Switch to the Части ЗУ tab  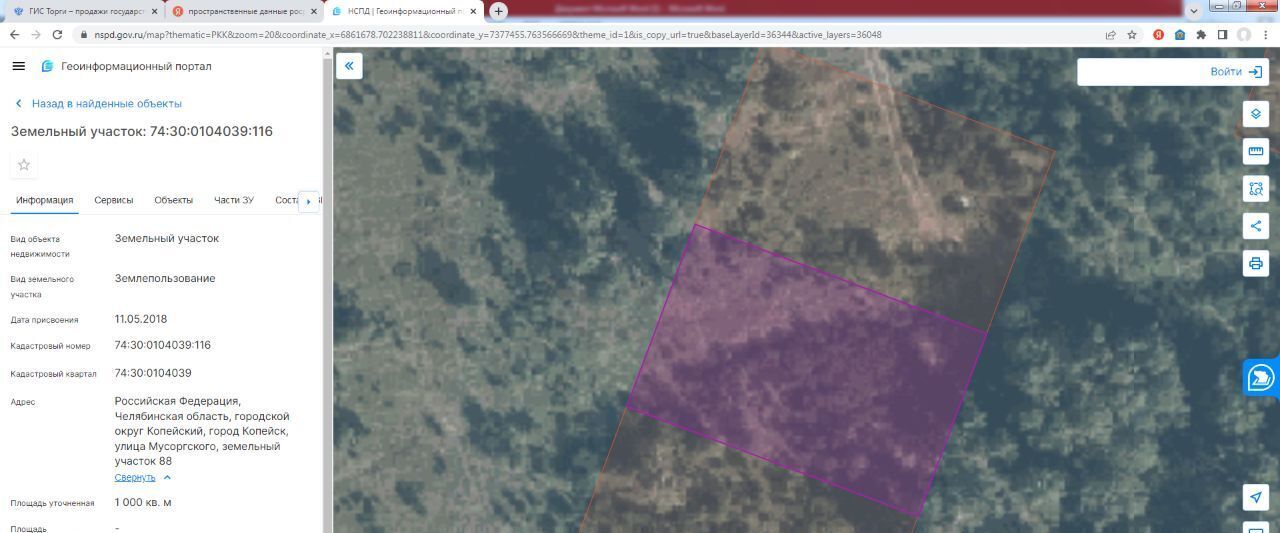(x=234, y=200)
